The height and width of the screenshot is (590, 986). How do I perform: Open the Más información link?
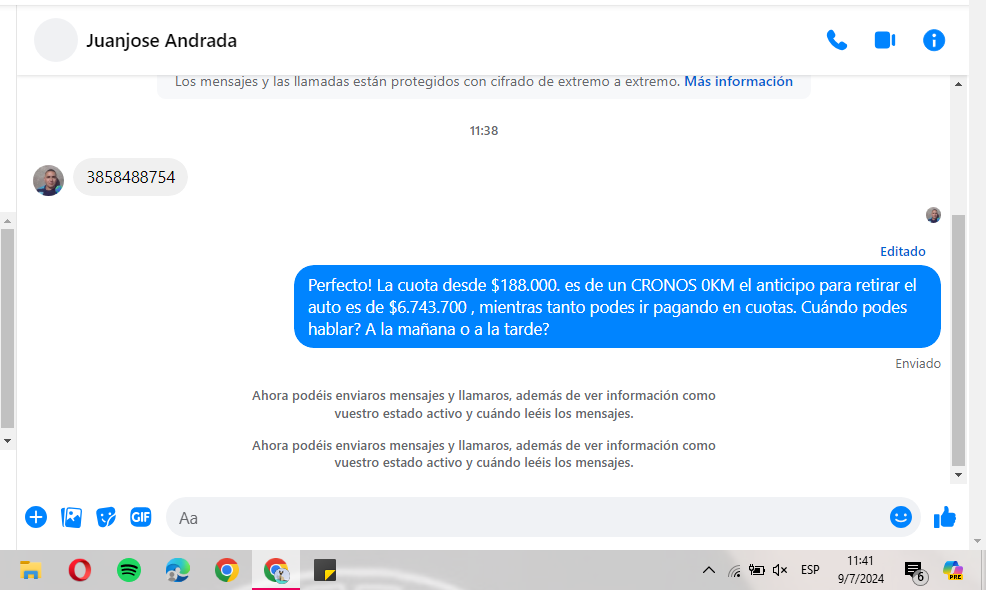point(738,81)
